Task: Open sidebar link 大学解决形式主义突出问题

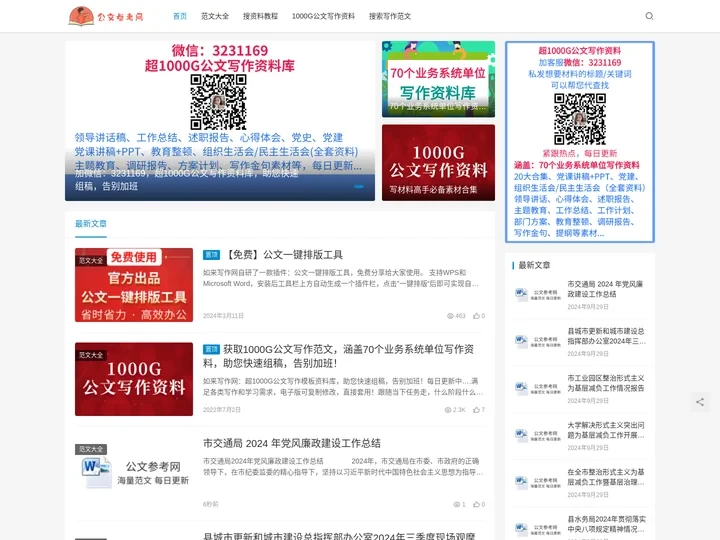Action: (x=606, y=430)
